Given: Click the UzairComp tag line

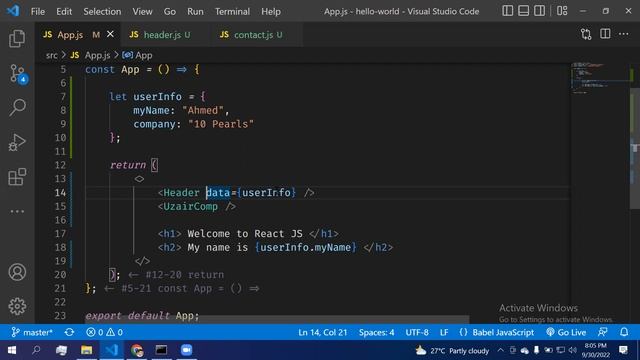Looking at the screenshot, I should 197,206.
